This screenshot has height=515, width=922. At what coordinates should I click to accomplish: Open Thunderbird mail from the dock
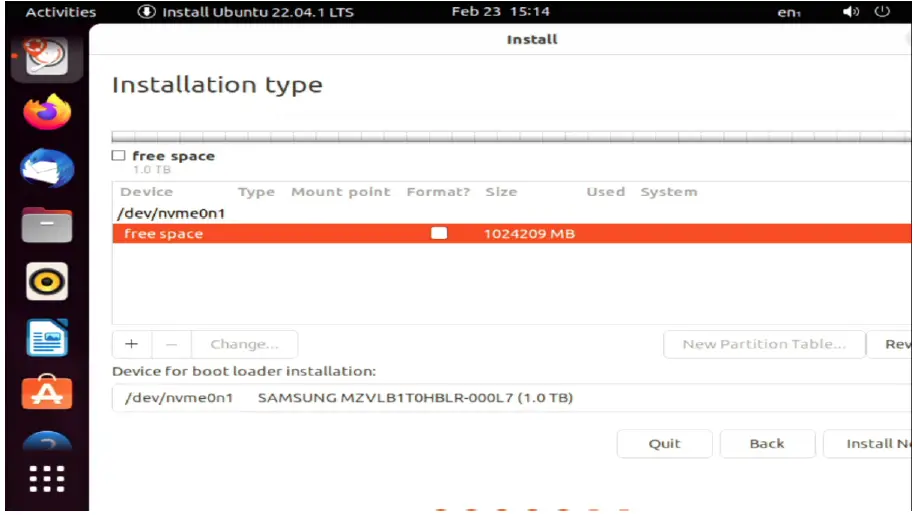(47, 168)
